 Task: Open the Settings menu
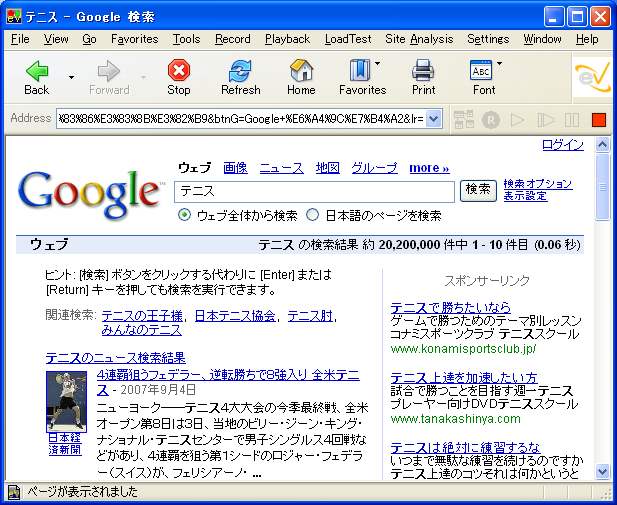click(x=488, y=39)
